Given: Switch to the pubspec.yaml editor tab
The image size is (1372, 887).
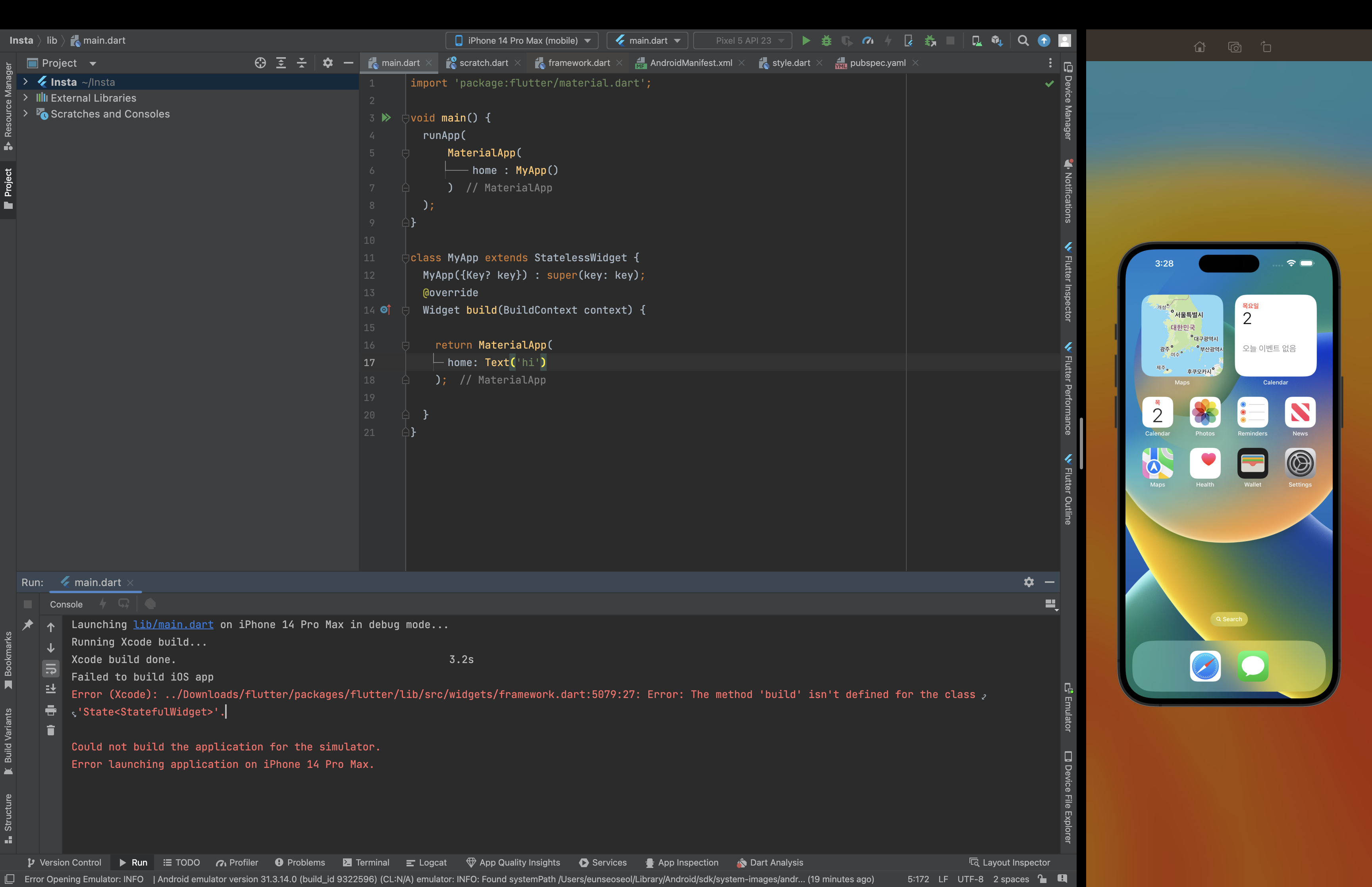Looking at the screenshot, I should click(x=877, y=63).
